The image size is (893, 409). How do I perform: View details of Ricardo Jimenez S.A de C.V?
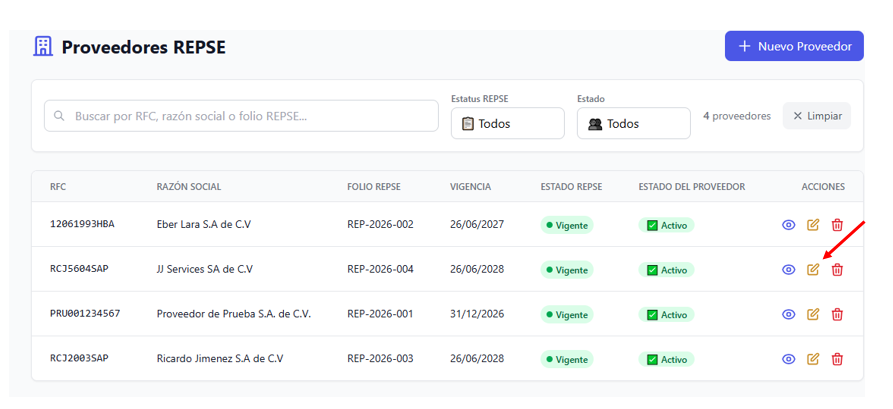pyautogui.click(x=788, y=359)
